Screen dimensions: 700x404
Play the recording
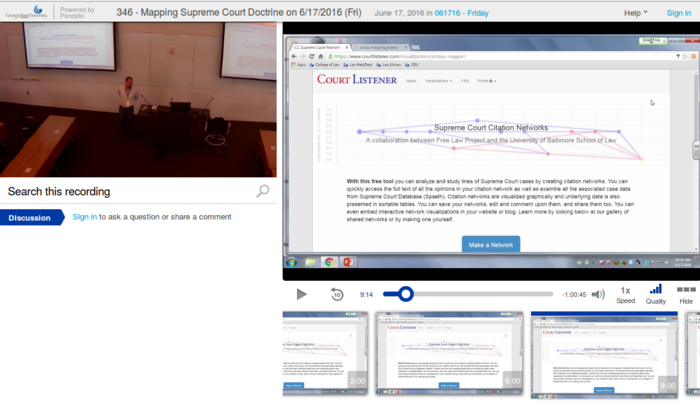coord(302,295)
